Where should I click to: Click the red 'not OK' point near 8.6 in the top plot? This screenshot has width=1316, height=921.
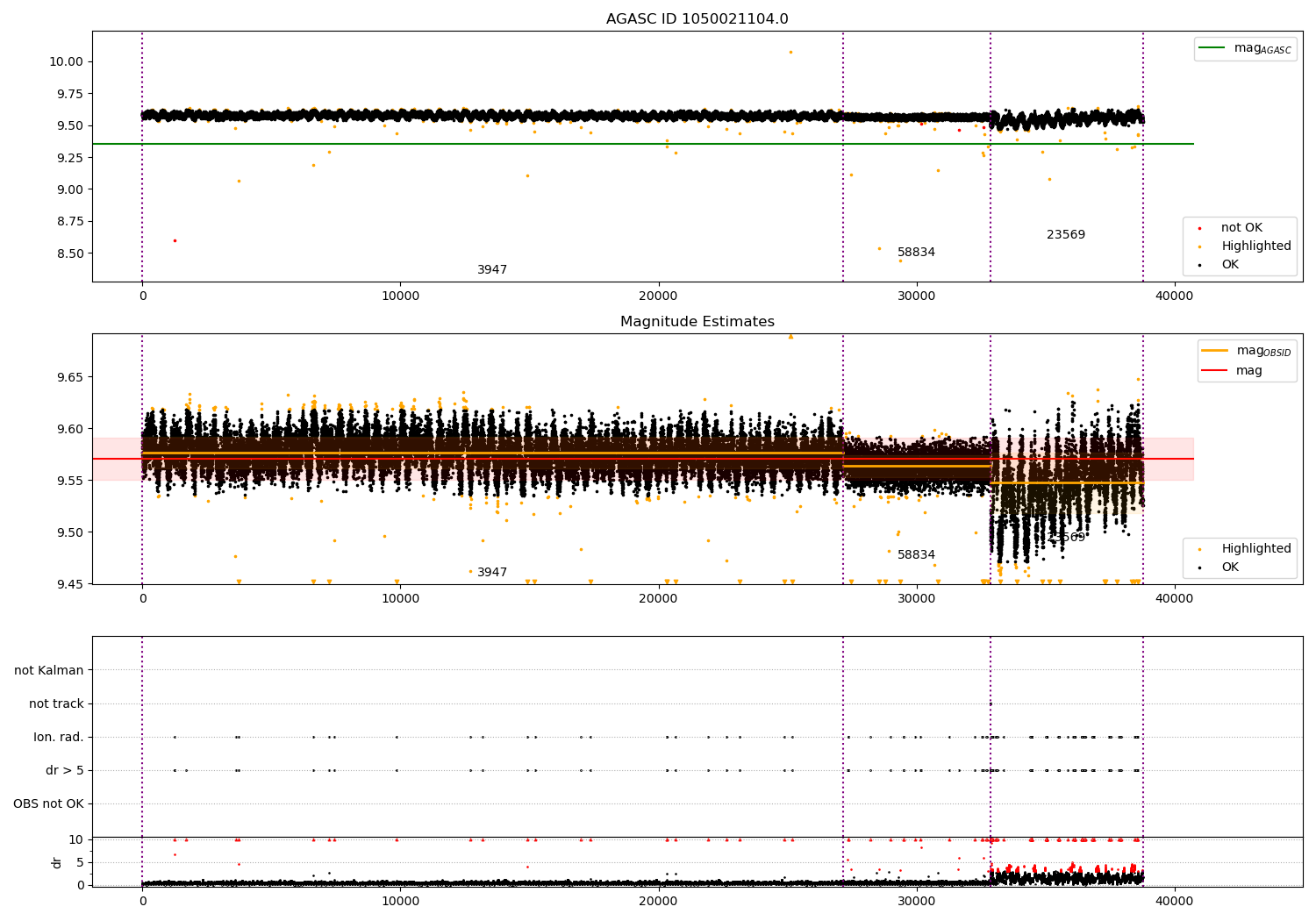point(175,240)
